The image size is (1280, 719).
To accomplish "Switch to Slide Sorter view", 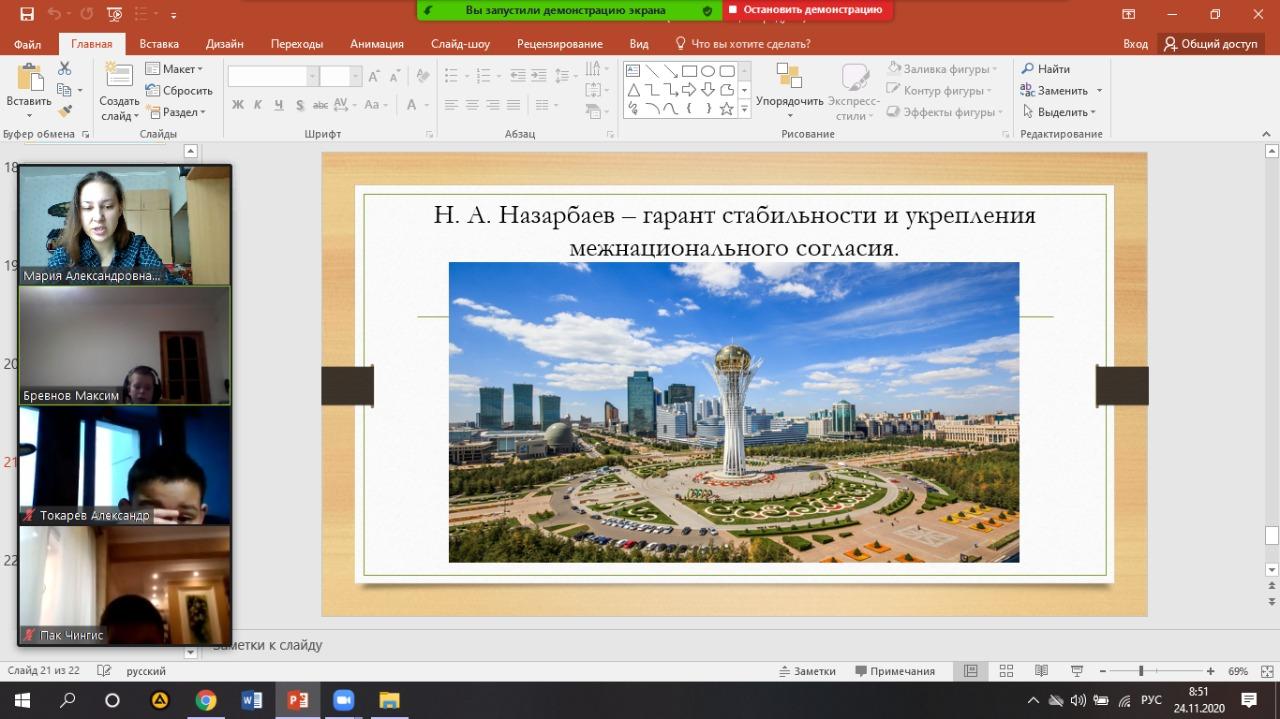I will (1006, 671).
